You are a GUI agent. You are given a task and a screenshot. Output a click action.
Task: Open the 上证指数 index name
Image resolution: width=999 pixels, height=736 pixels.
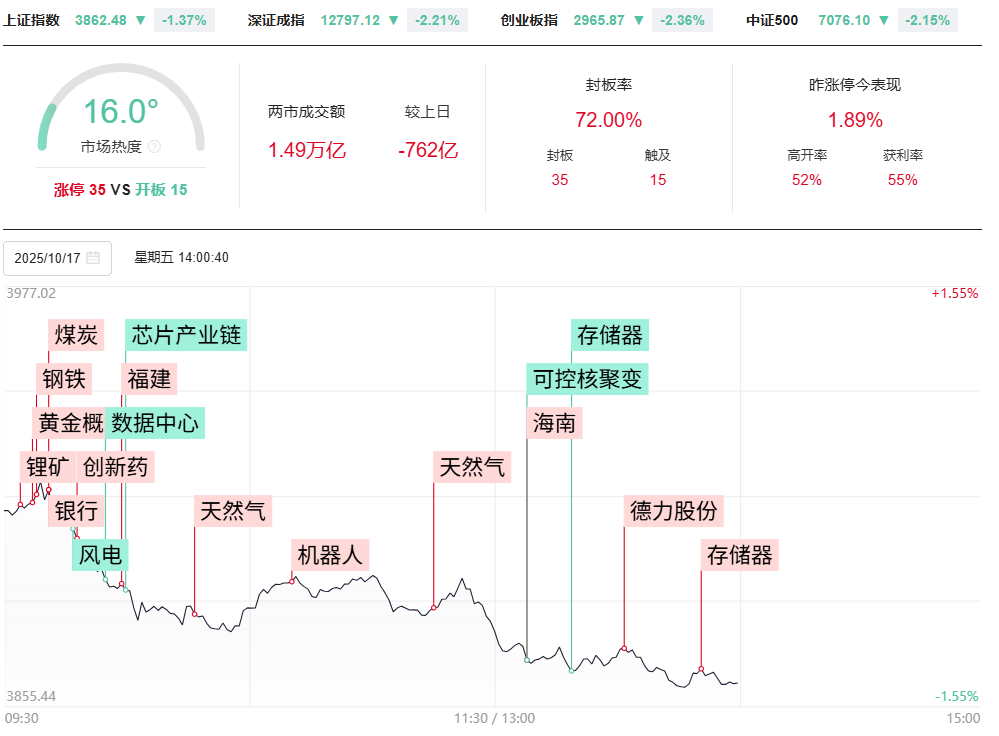(32, 20)
